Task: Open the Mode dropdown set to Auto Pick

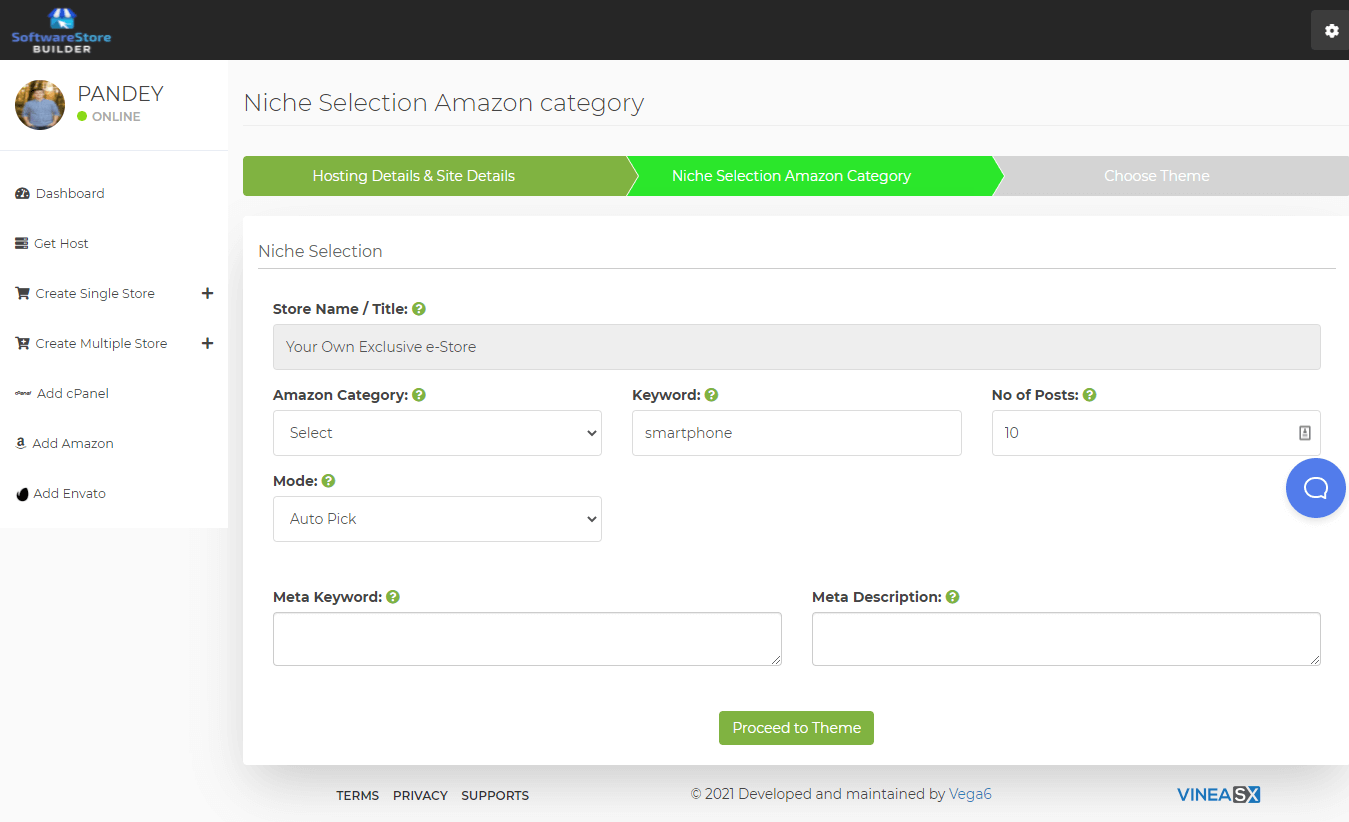Action: 437,519
